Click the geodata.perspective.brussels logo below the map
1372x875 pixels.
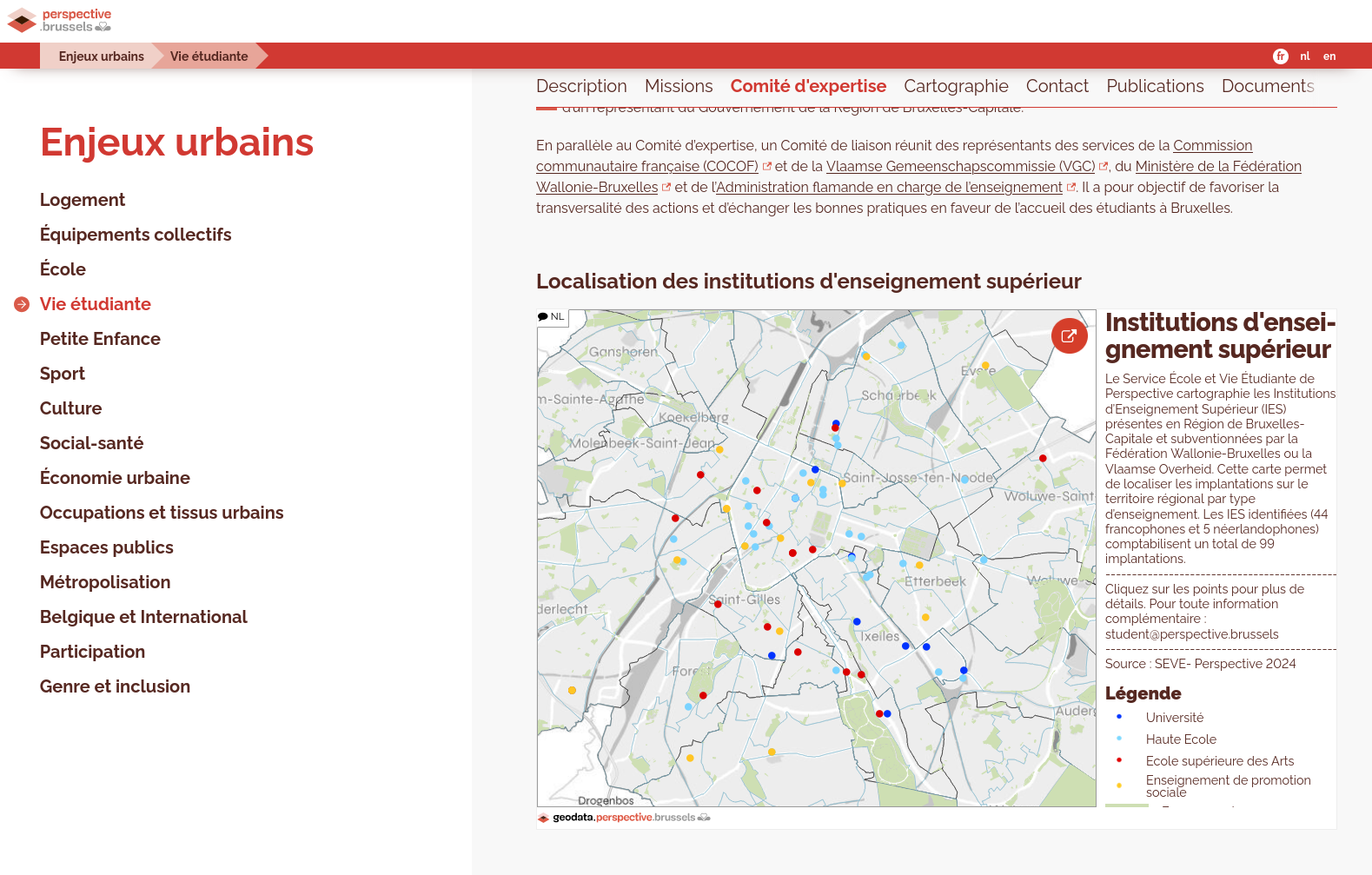[623, 818]
